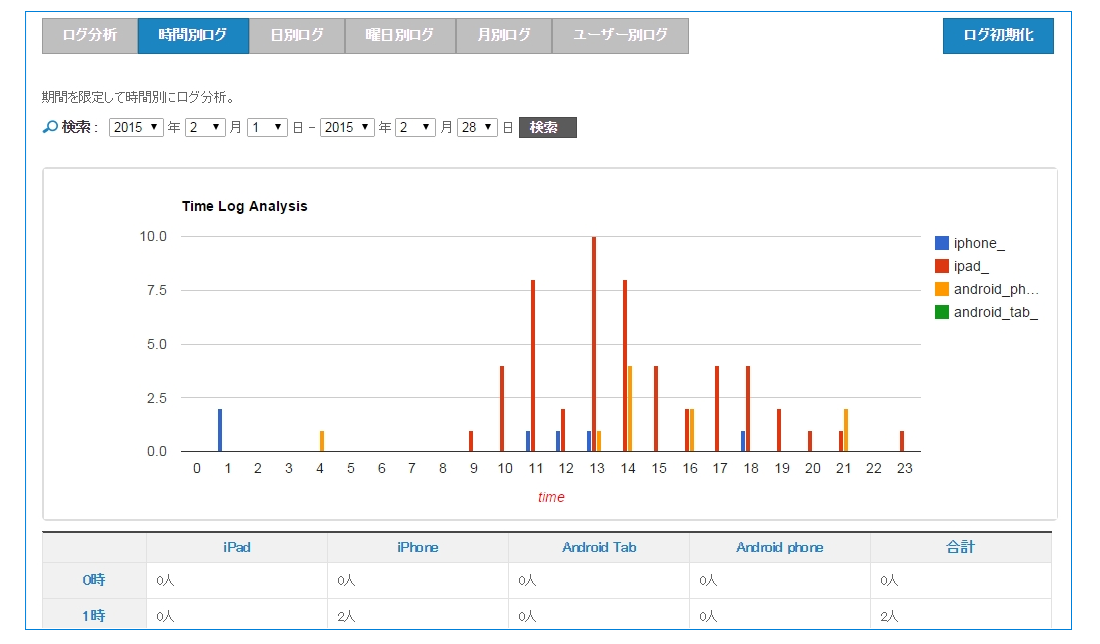Open the end year dropdown
This screenshot has width=1100, height=644.
[x=347, y=128]
